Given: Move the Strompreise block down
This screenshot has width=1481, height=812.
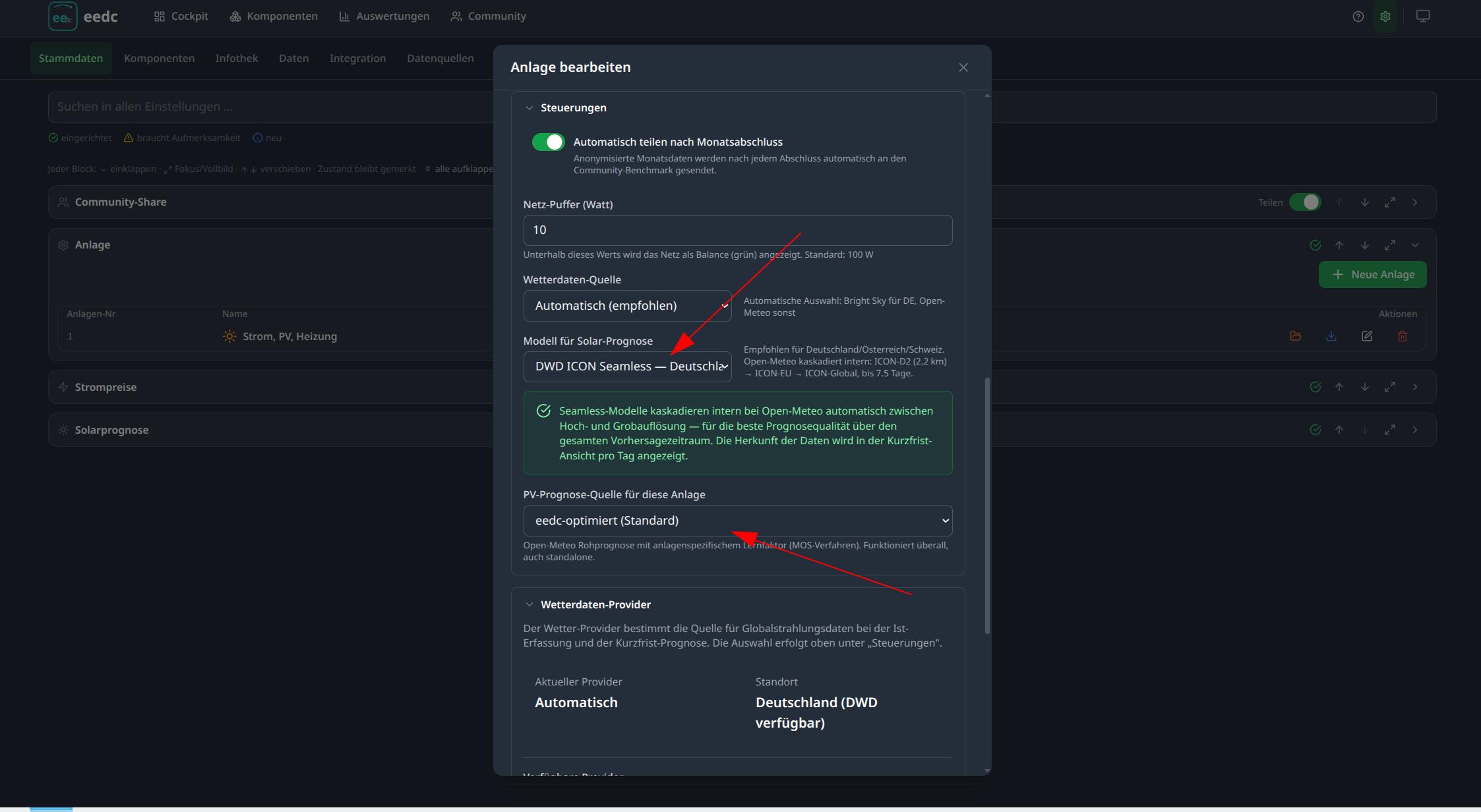Looking at the screenshot, I should (1364, 387).
